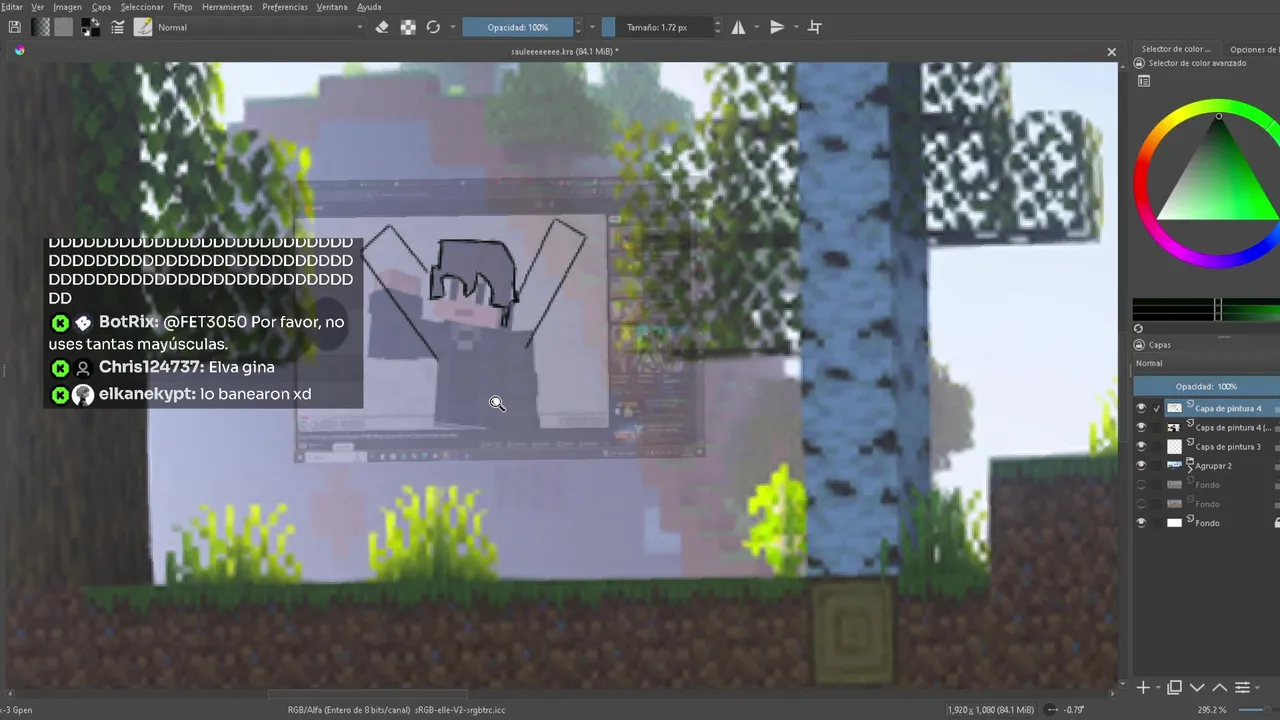Open the brush blending mode Normal dropdown
The height and width of the screenshot is (720, 1280).
point(260,27)
